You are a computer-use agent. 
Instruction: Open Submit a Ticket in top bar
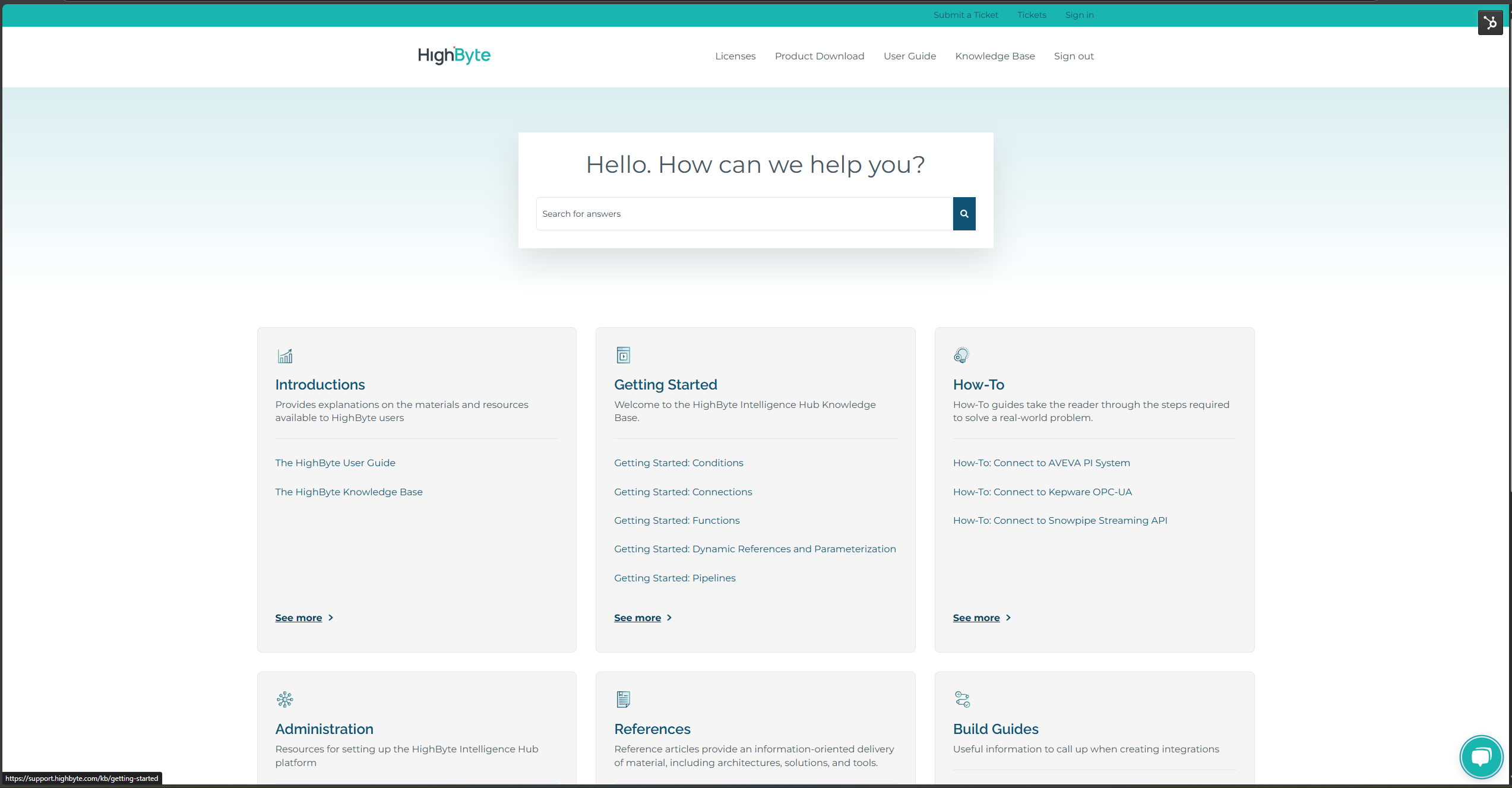[966, 15]
